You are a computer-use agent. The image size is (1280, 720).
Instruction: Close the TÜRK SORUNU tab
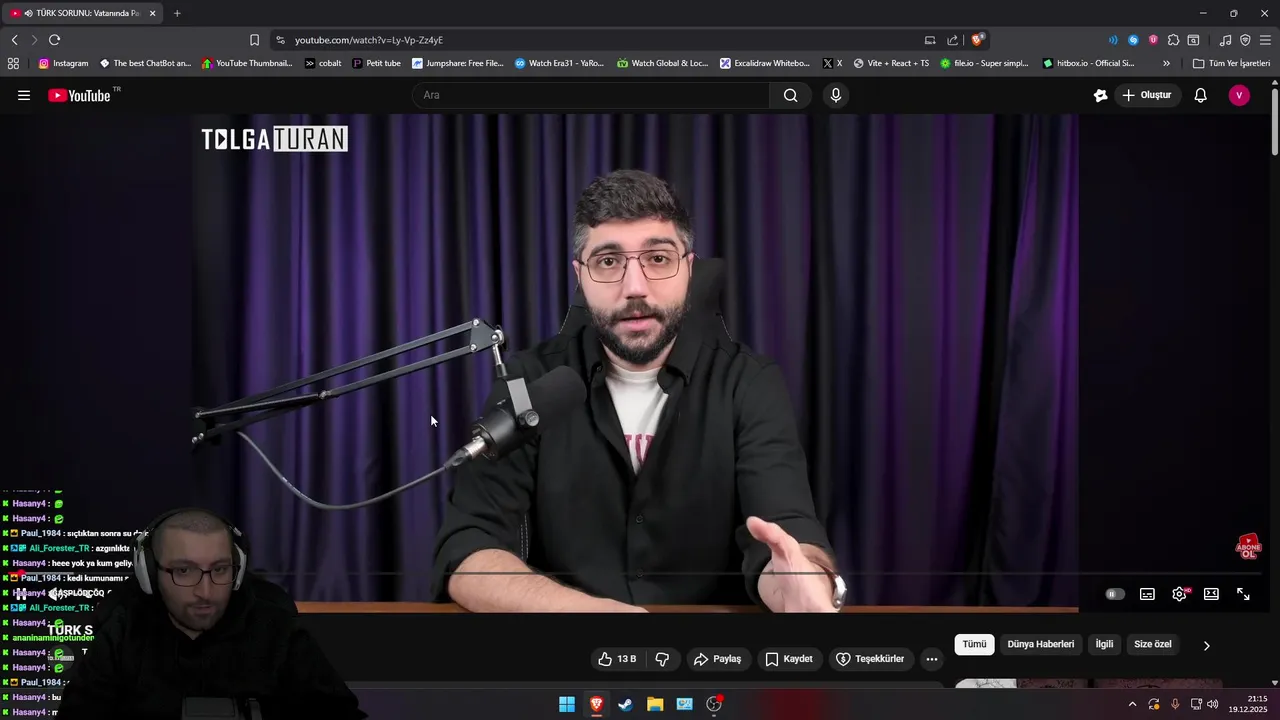(153, 13)
